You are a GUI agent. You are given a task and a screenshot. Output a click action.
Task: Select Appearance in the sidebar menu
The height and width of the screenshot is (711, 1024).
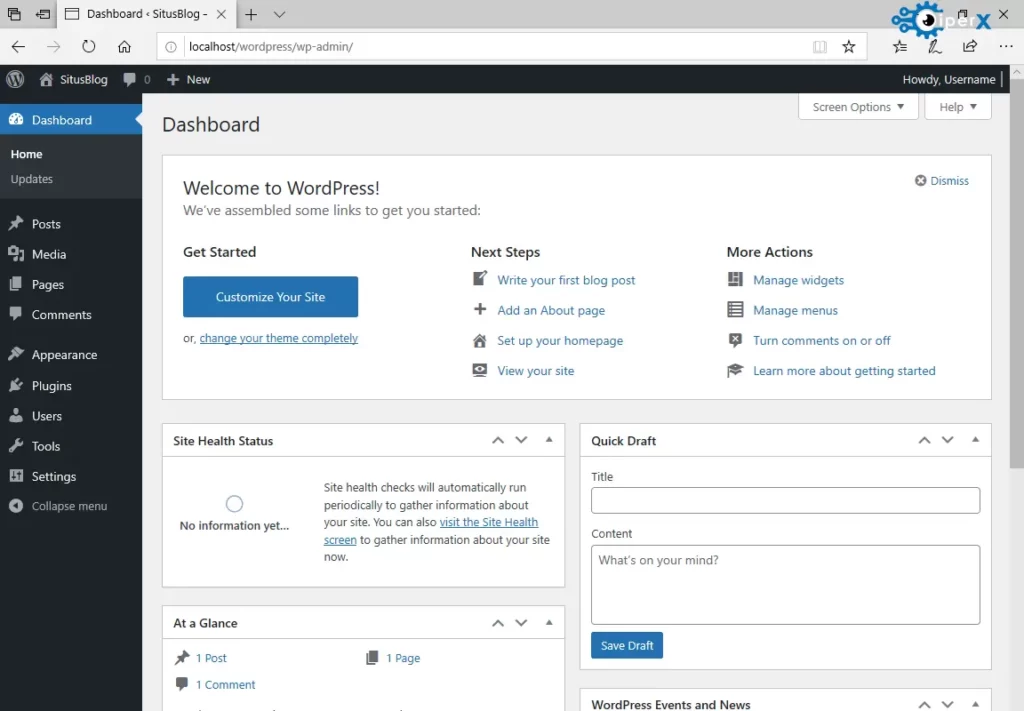(x=64, y=355)
